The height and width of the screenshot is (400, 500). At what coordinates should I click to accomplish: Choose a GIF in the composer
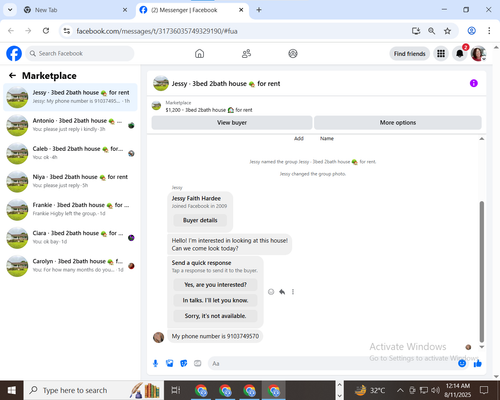pos(198,363)
